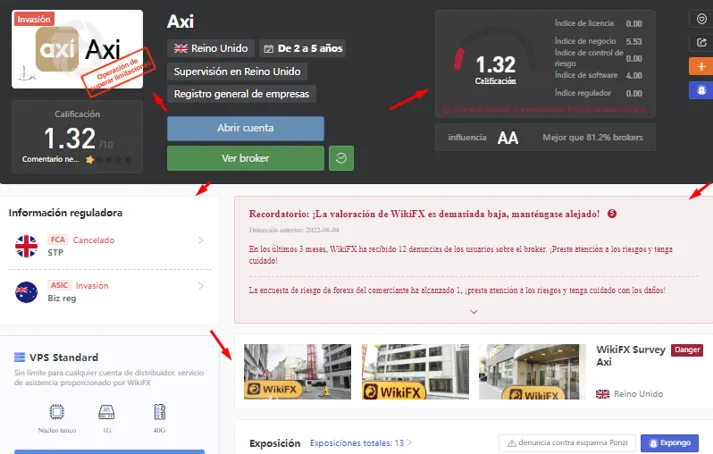Viewport: 713px width, 454px height.
Task: Expand the reminder warning box chevron
Action: 473,312
